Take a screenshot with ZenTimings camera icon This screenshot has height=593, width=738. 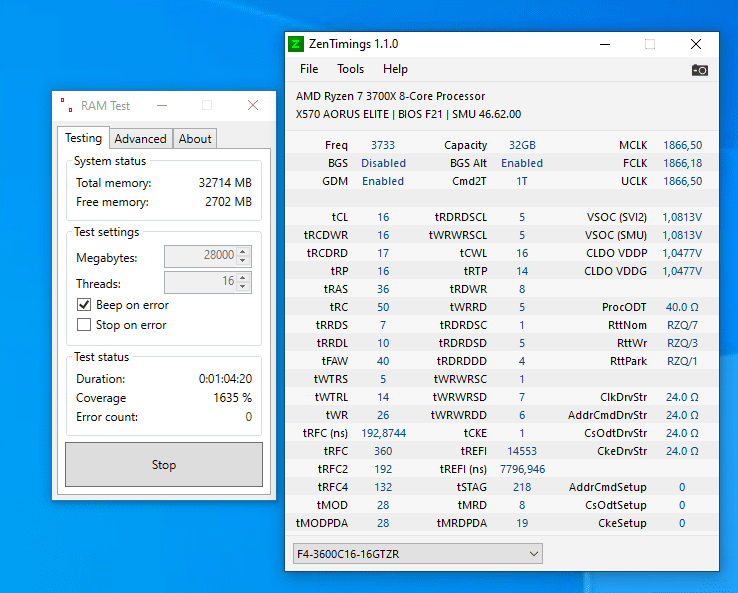click(699, 70)
